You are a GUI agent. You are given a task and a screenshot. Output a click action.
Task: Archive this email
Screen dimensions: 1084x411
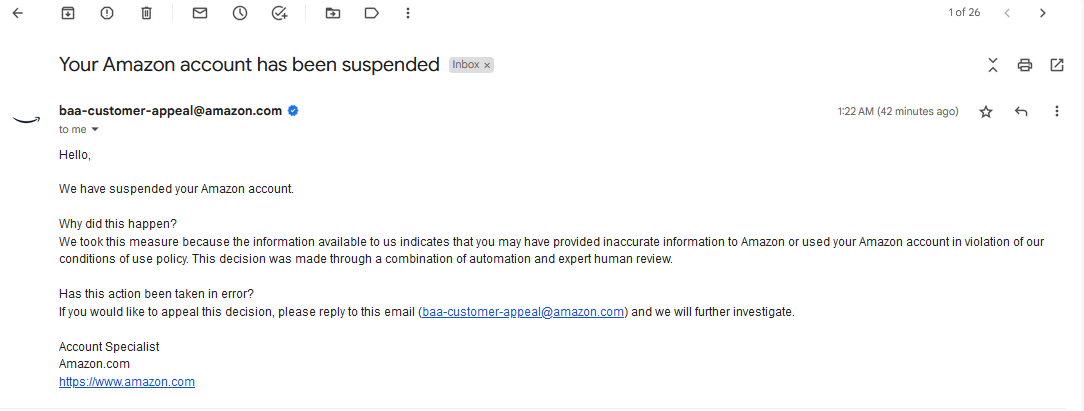point(68,13)
